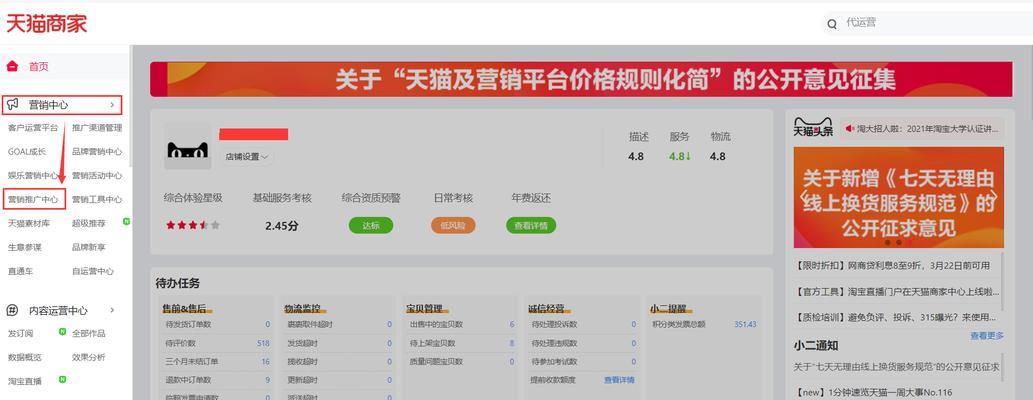
Task: Go to next slide in 天猫头条 carousel
Action: (x=995, y=197)
